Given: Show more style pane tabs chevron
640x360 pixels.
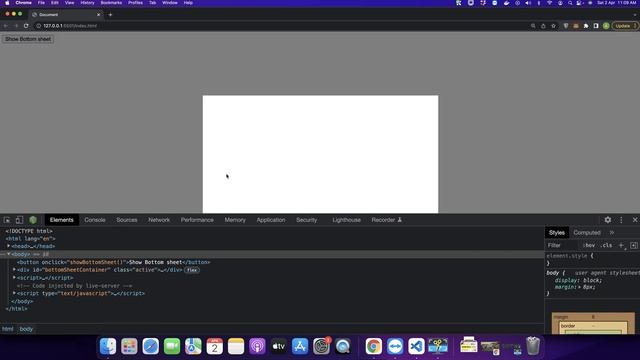Looking at the screenshot, I should tap(612, 233).
